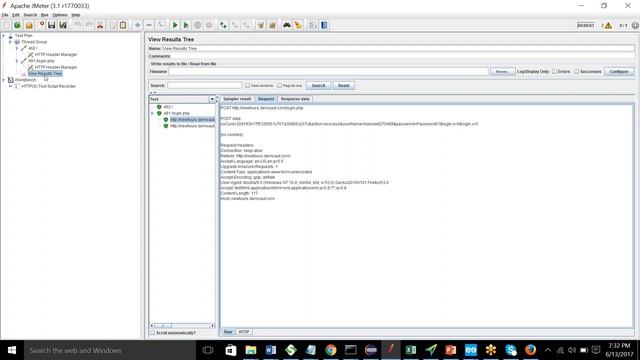640x360 pixels.
Task: Open the Options menu
Action: tap(60, 15)
